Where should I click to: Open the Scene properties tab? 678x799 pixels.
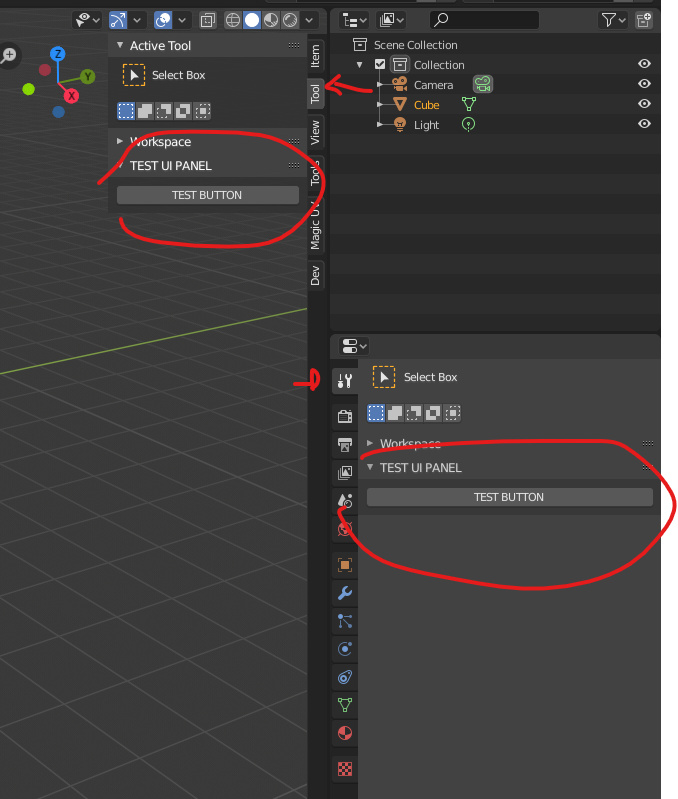[x=345, y=500]
